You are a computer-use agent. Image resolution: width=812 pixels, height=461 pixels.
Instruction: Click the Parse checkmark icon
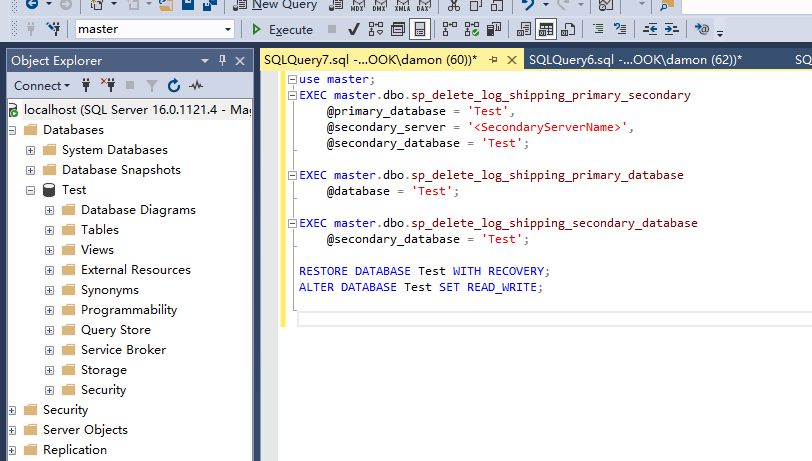(x=354, y=30)
